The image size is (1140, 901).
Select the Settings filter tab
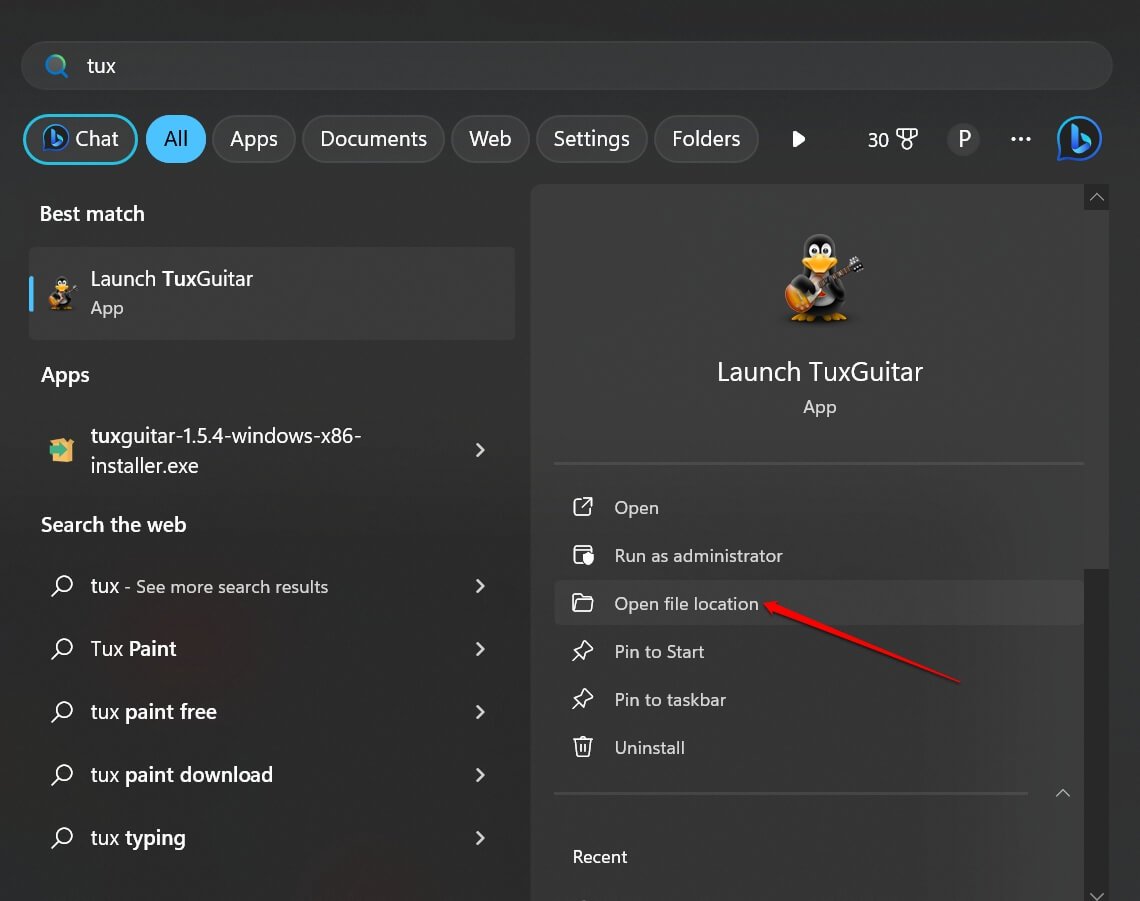[591, 139]
